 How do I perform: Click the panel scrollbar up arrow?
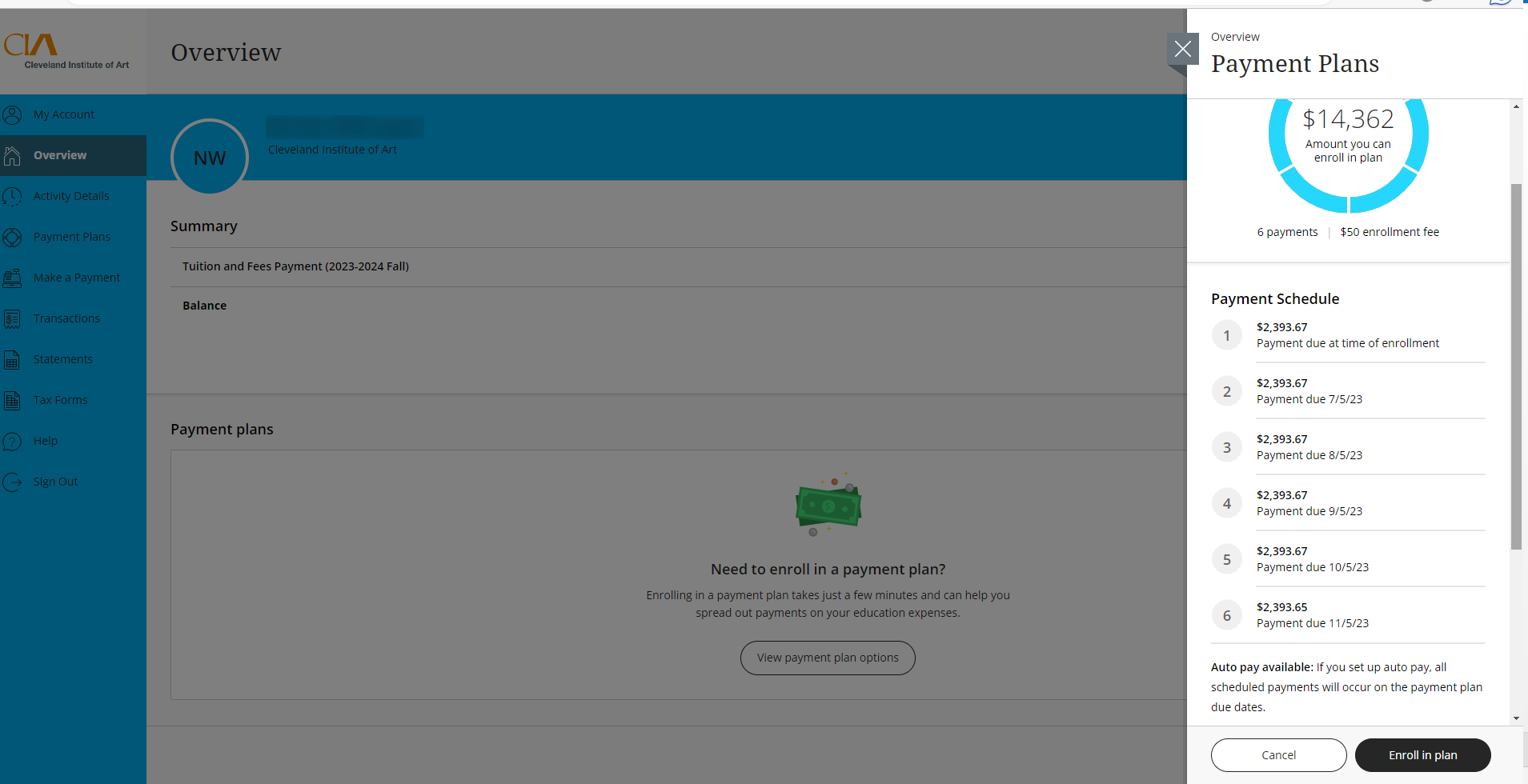(x=1516, y=106)
